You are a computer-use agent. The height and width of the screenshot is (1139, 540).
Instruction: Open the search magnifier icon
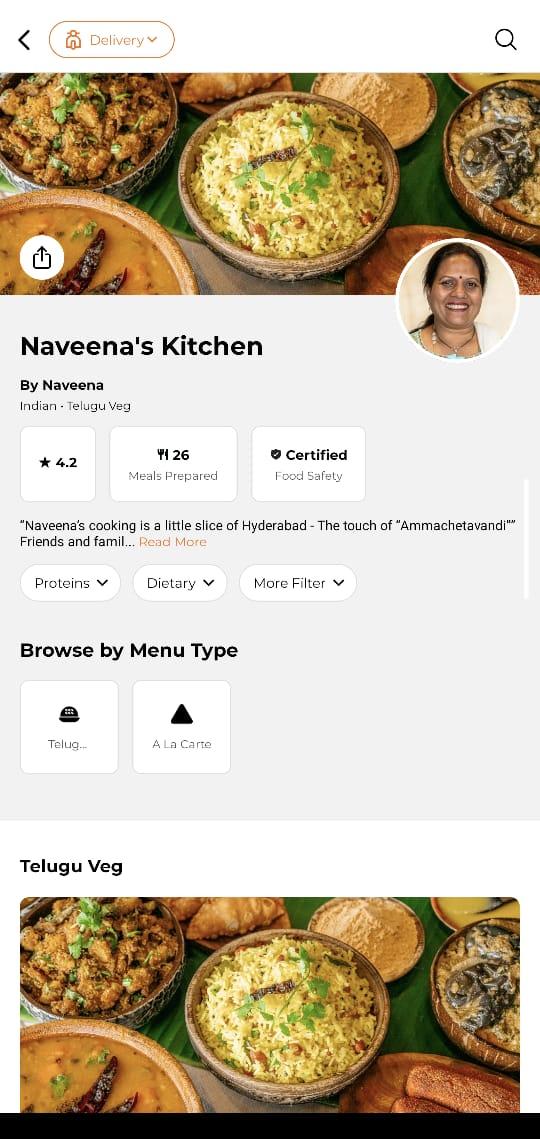506,39
